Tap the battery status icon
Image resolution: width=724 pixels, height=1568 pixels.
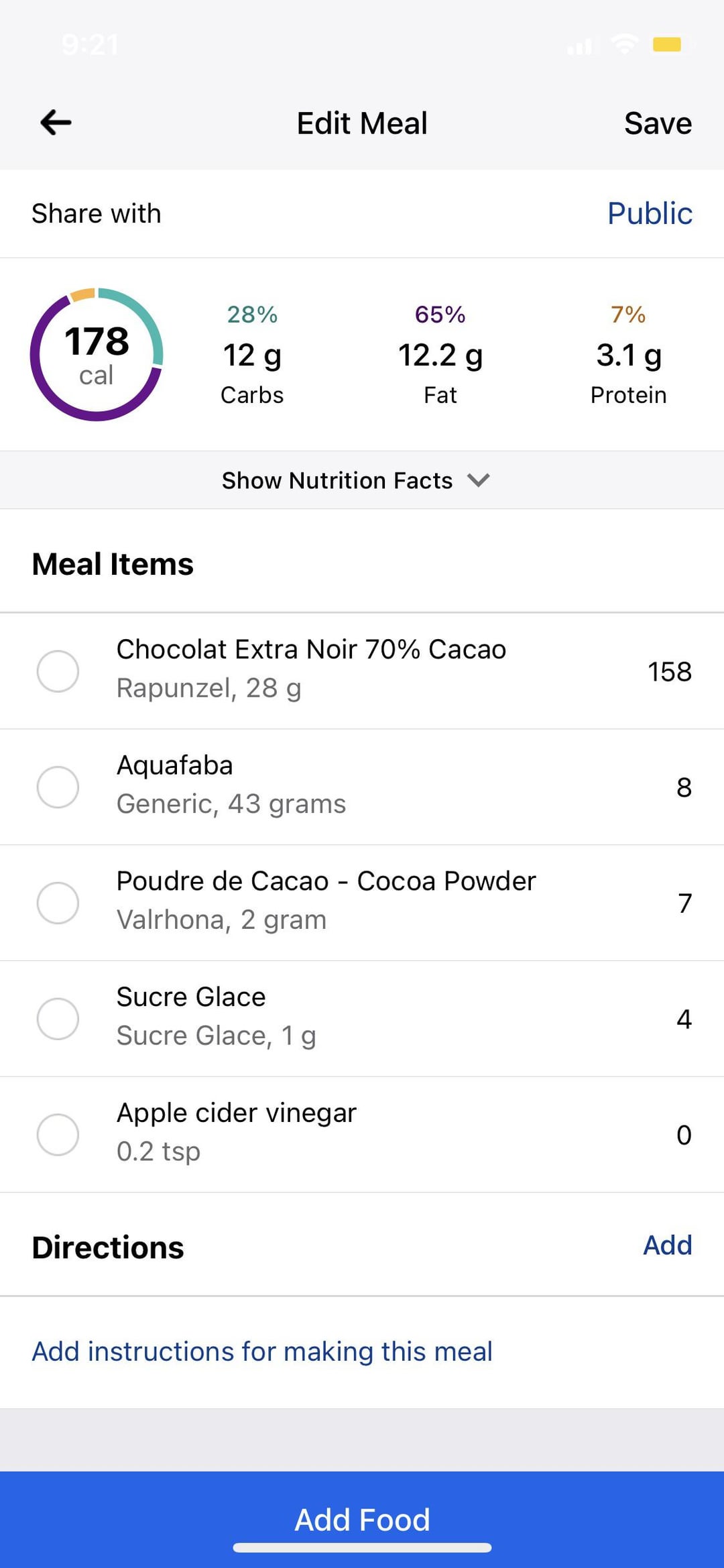coord(671,45)
